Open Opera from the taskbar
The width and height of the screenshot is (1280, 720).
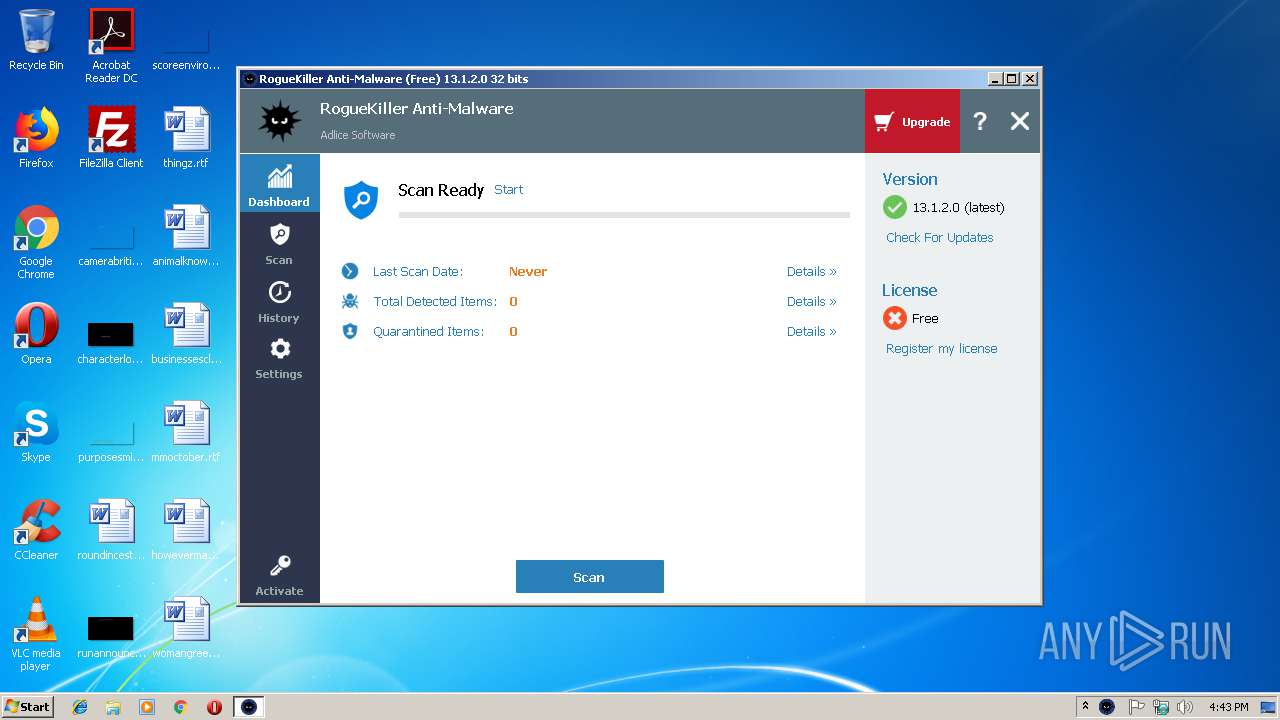214,707
